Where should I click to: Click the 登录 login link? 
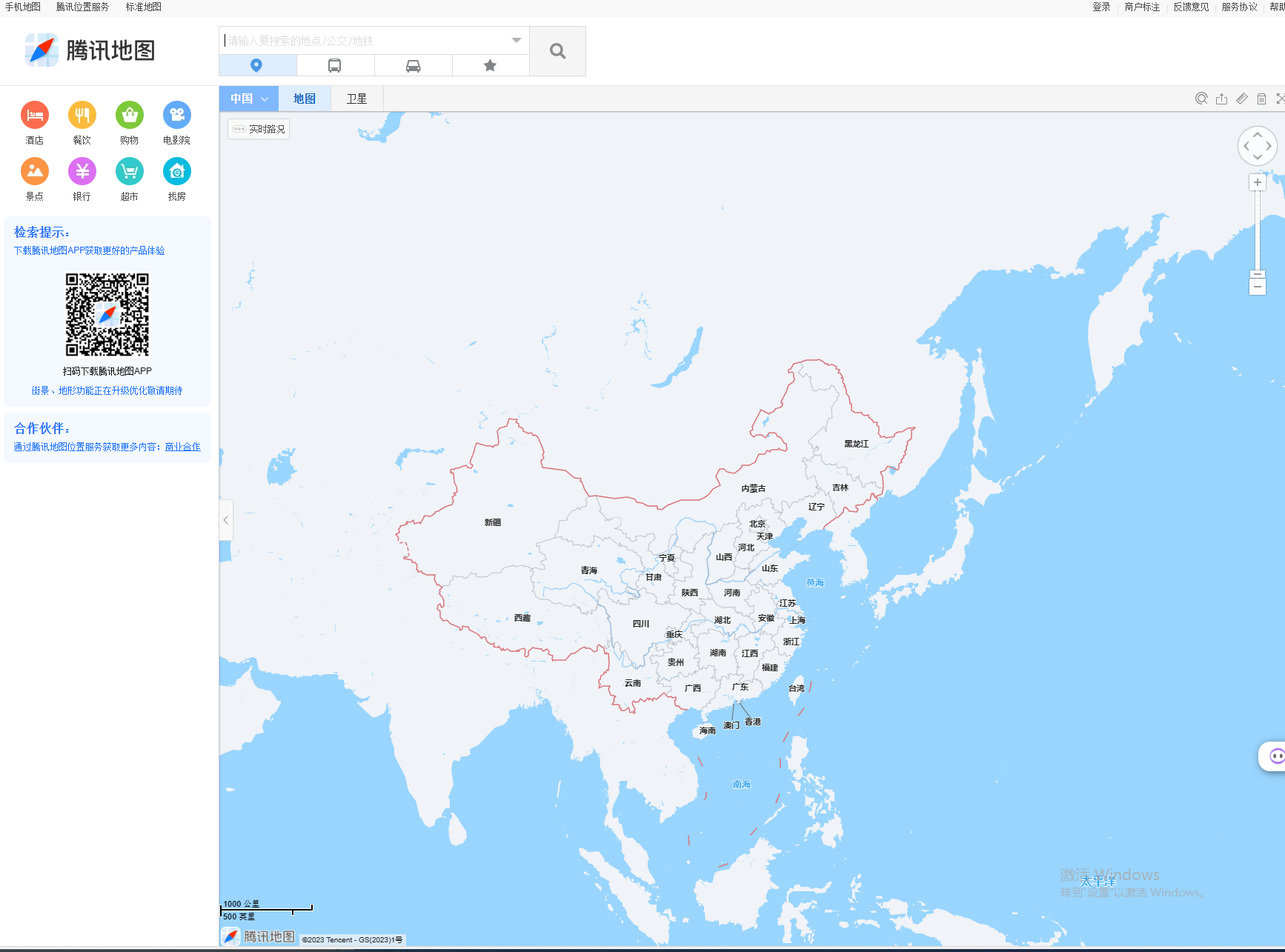[1101, 7]
